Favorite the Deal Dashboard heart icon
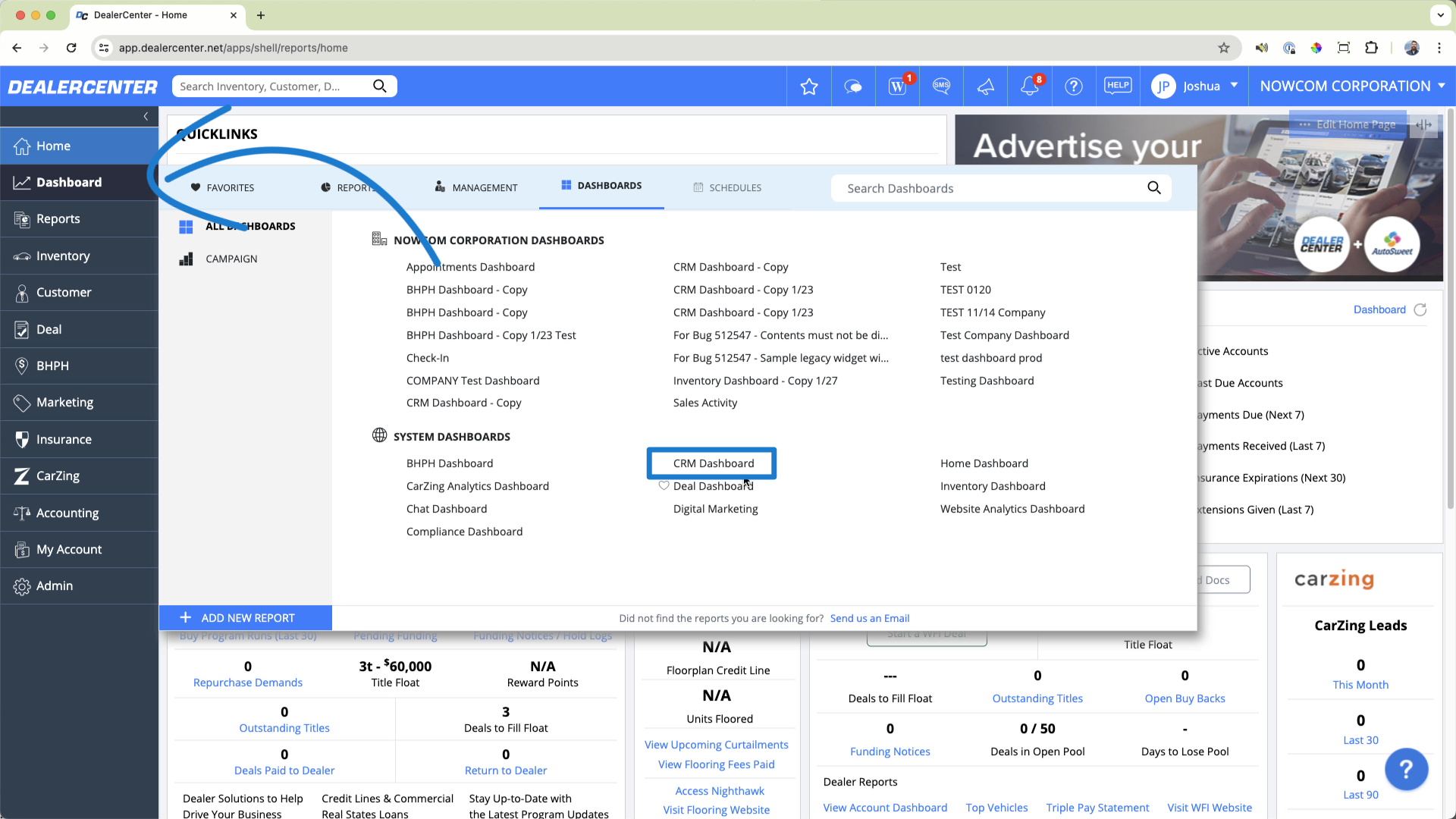Screen dimensions: 1456x819 tap(664, 486)
